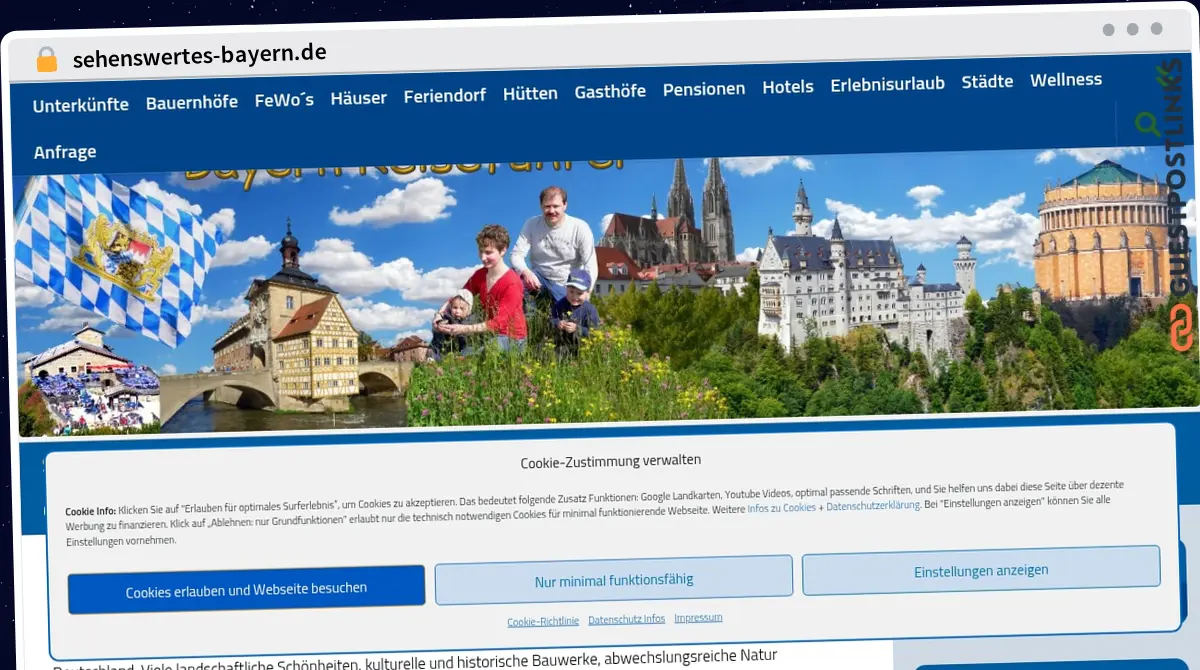Open the Unterkünfte navigation menu
The width and height of the screenshot is (1200, 670).
pos(80,104)
